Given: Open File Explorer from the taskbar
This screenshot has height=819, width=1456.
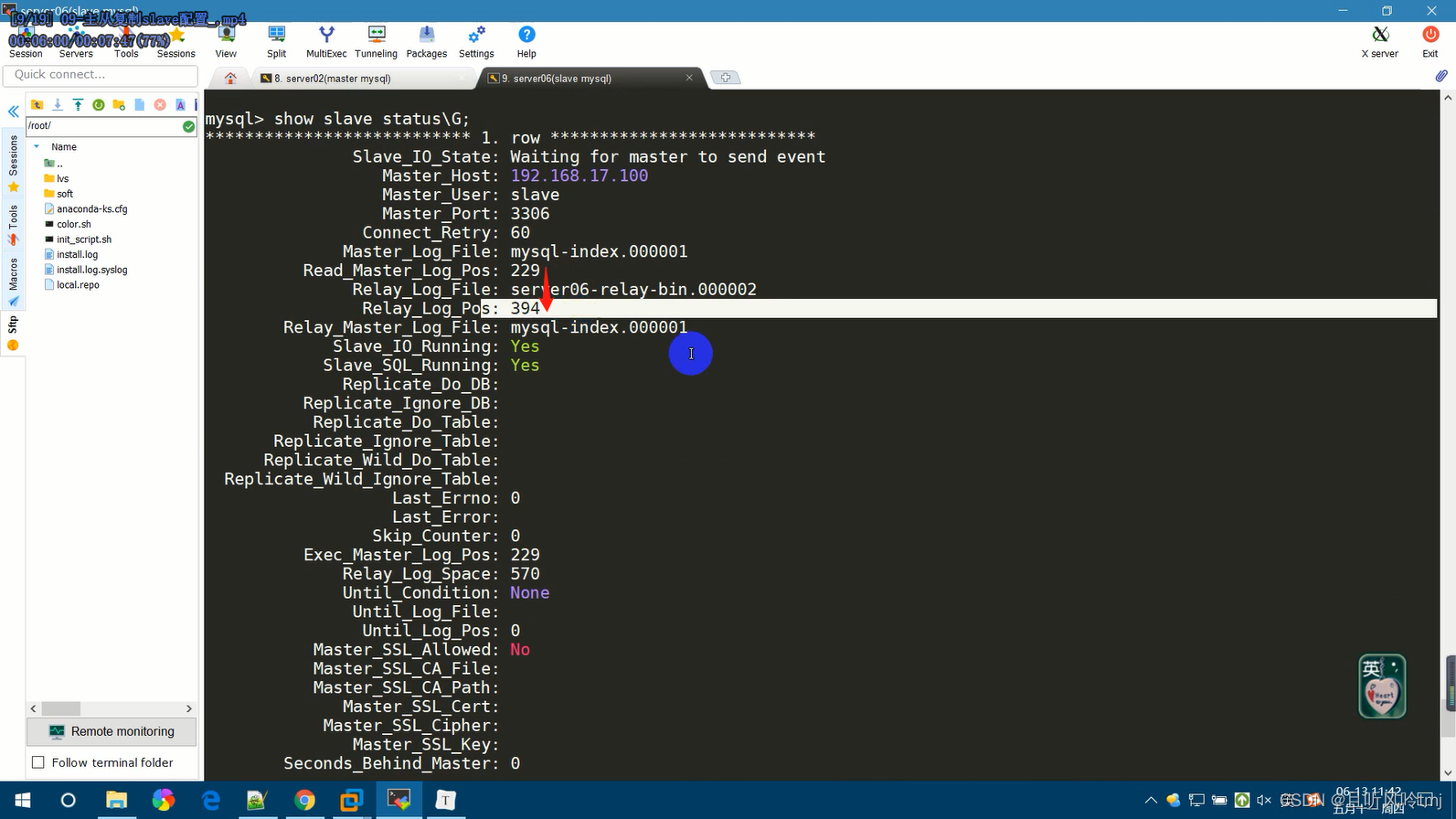Looking at the screenshot, I should 116,801.
